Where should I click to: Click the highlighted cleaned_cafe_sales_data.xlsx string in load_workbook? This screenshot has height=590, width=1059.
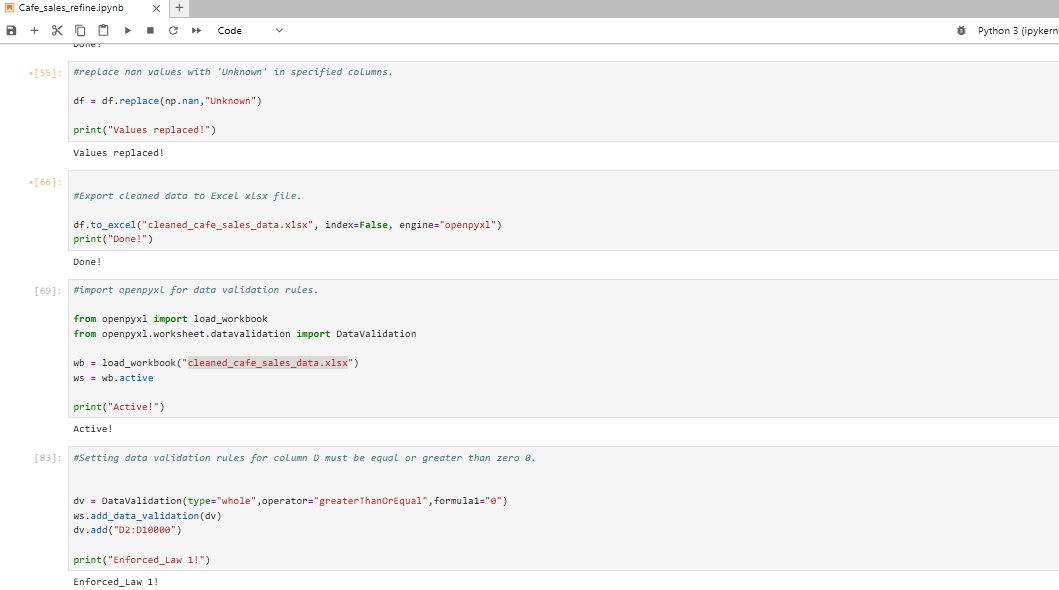tap(268, 363)
